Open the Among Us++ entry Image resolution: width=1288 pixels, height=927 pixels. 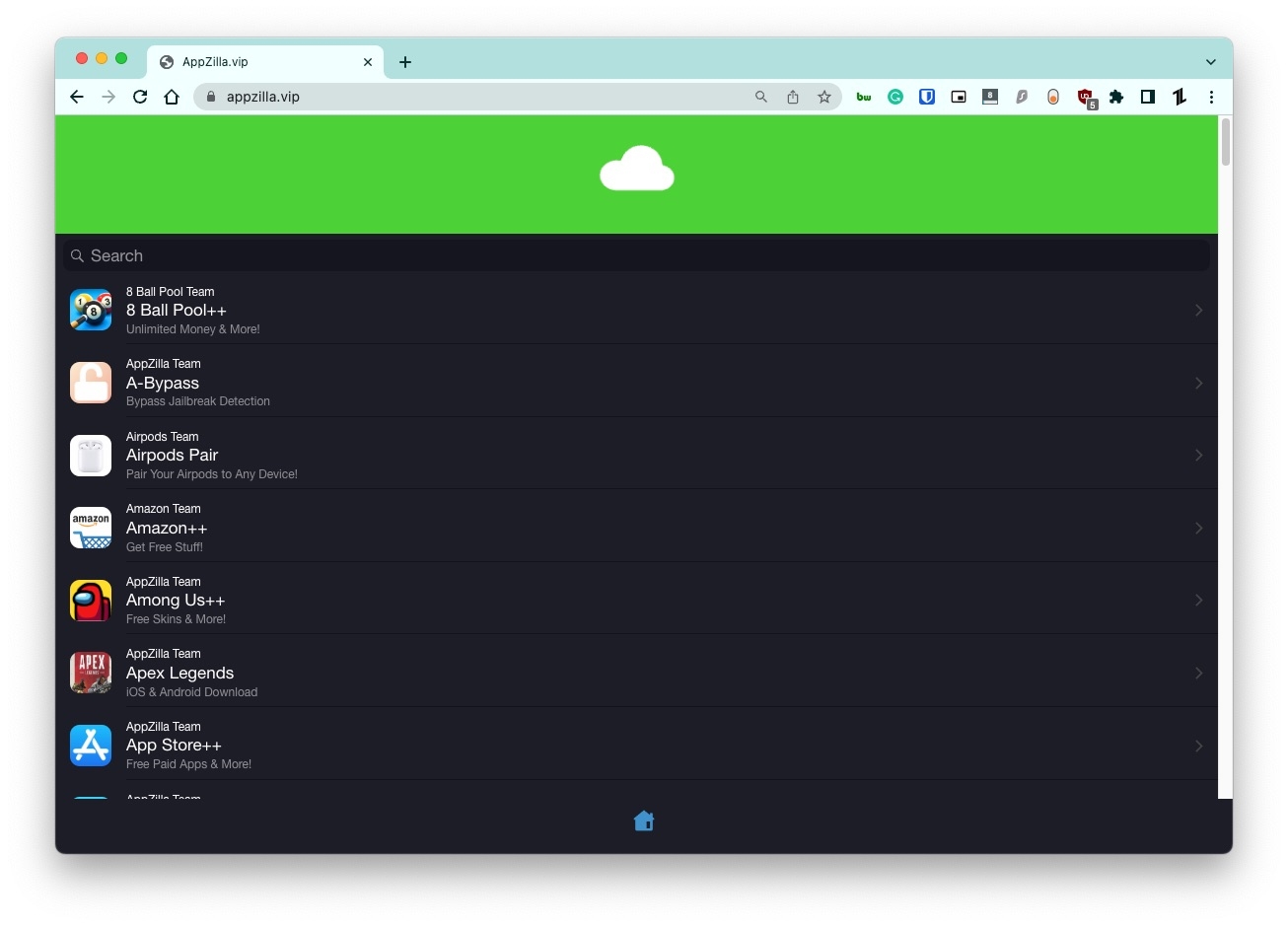coord(636,600)
